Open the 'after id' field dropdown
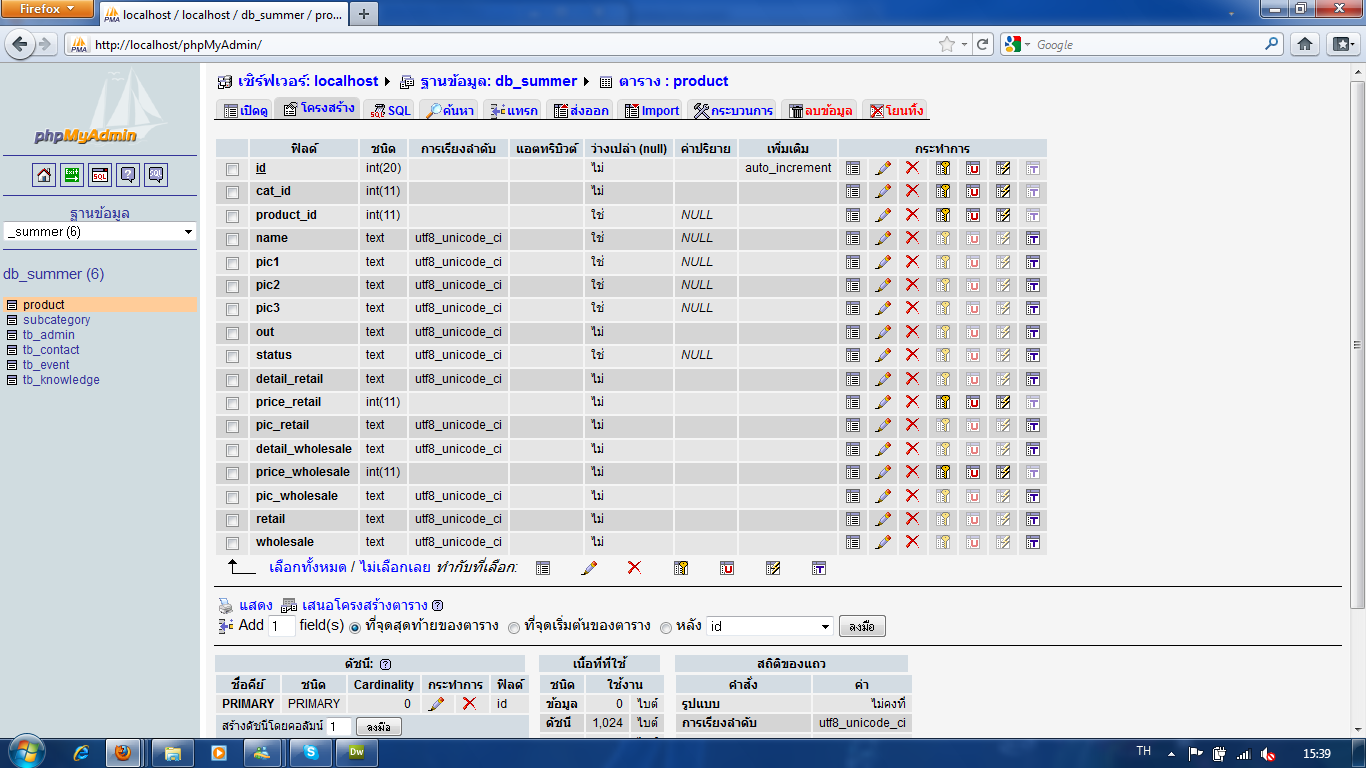This screenshot has width=1366, height=768. click(769, 627)
